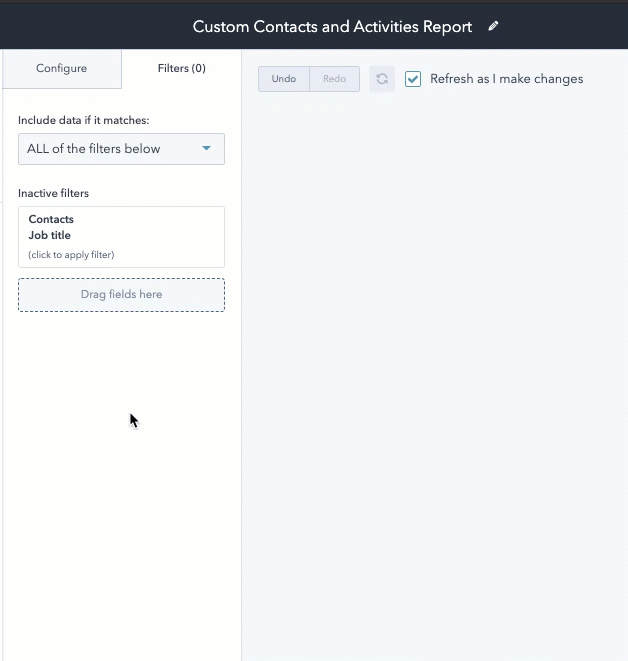The width and height of the screenshot is (628, 661).
Task: Click the "Job title" field name in filter
Action: pyautogui.click(x=50, y=236)
